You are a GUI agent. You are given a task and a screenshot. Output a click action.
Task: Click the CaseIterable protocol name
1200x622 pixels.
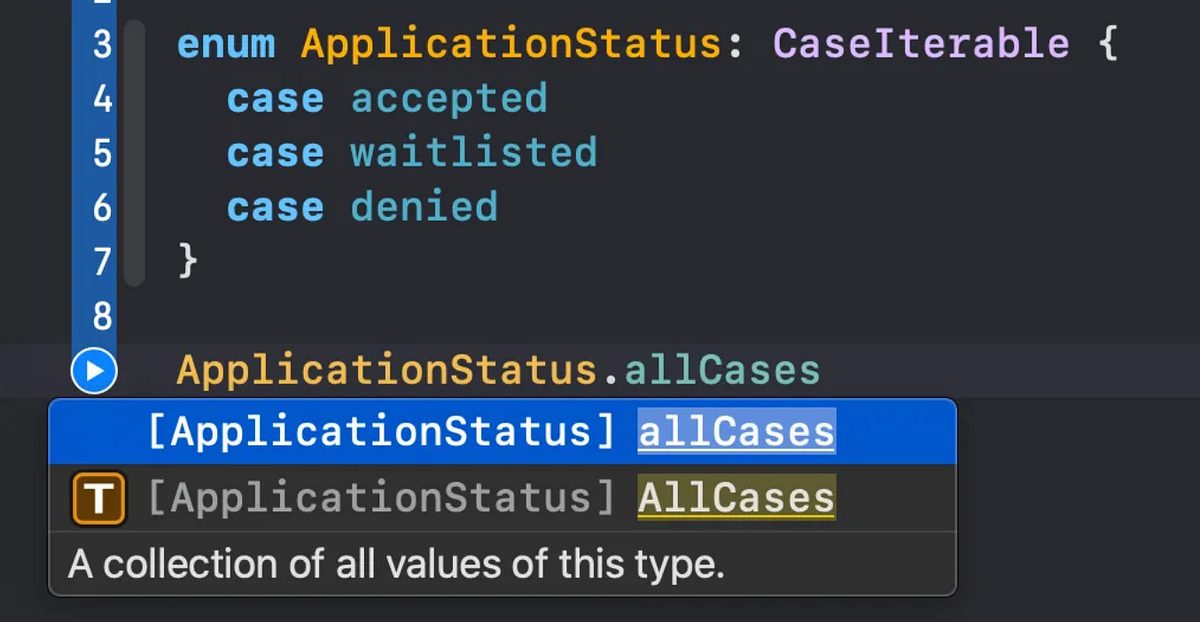[x=920, y=43]
